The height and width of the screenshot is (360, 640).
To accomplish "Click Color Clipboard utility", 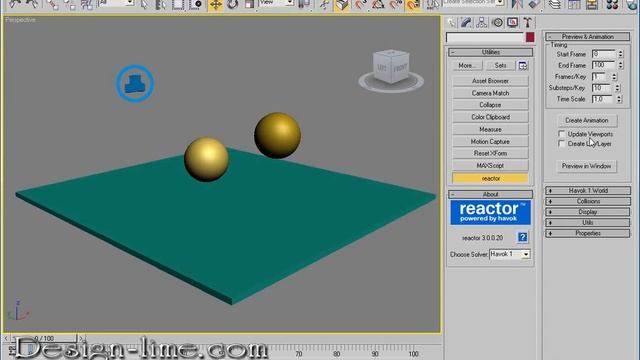I will coord(490,117).
